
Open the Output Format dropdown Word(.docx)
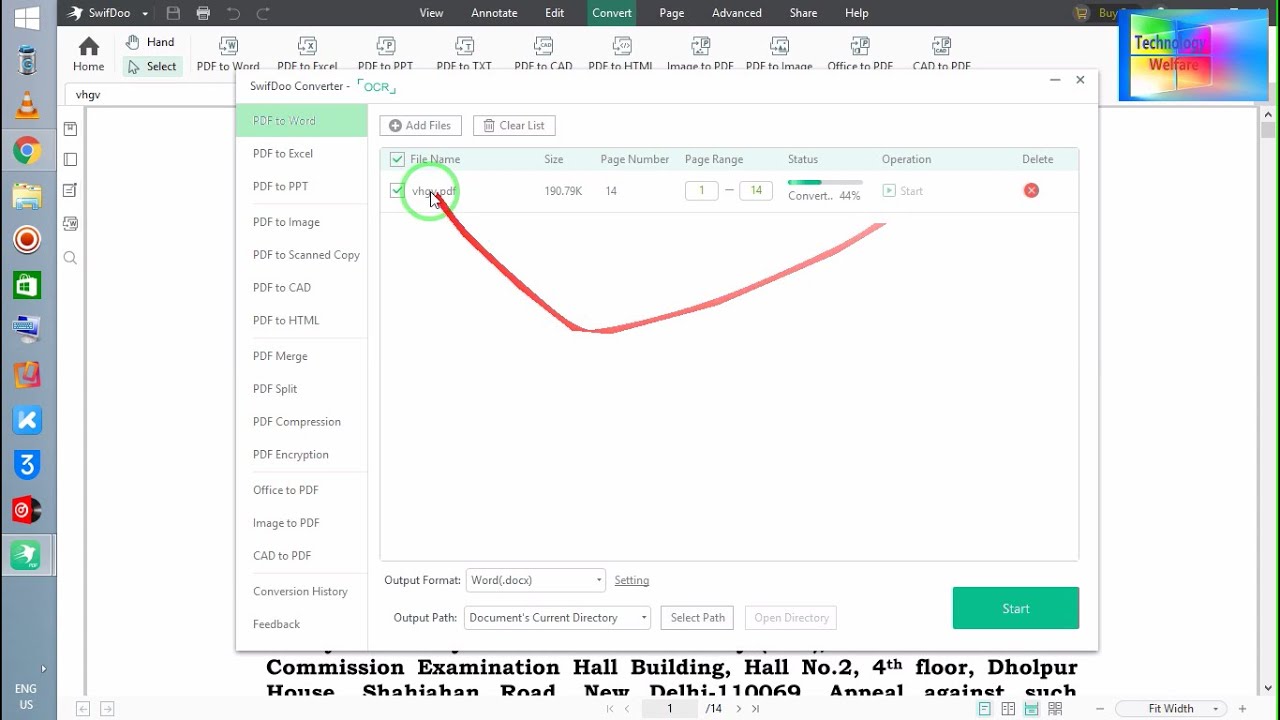click(x=535, y=580)
